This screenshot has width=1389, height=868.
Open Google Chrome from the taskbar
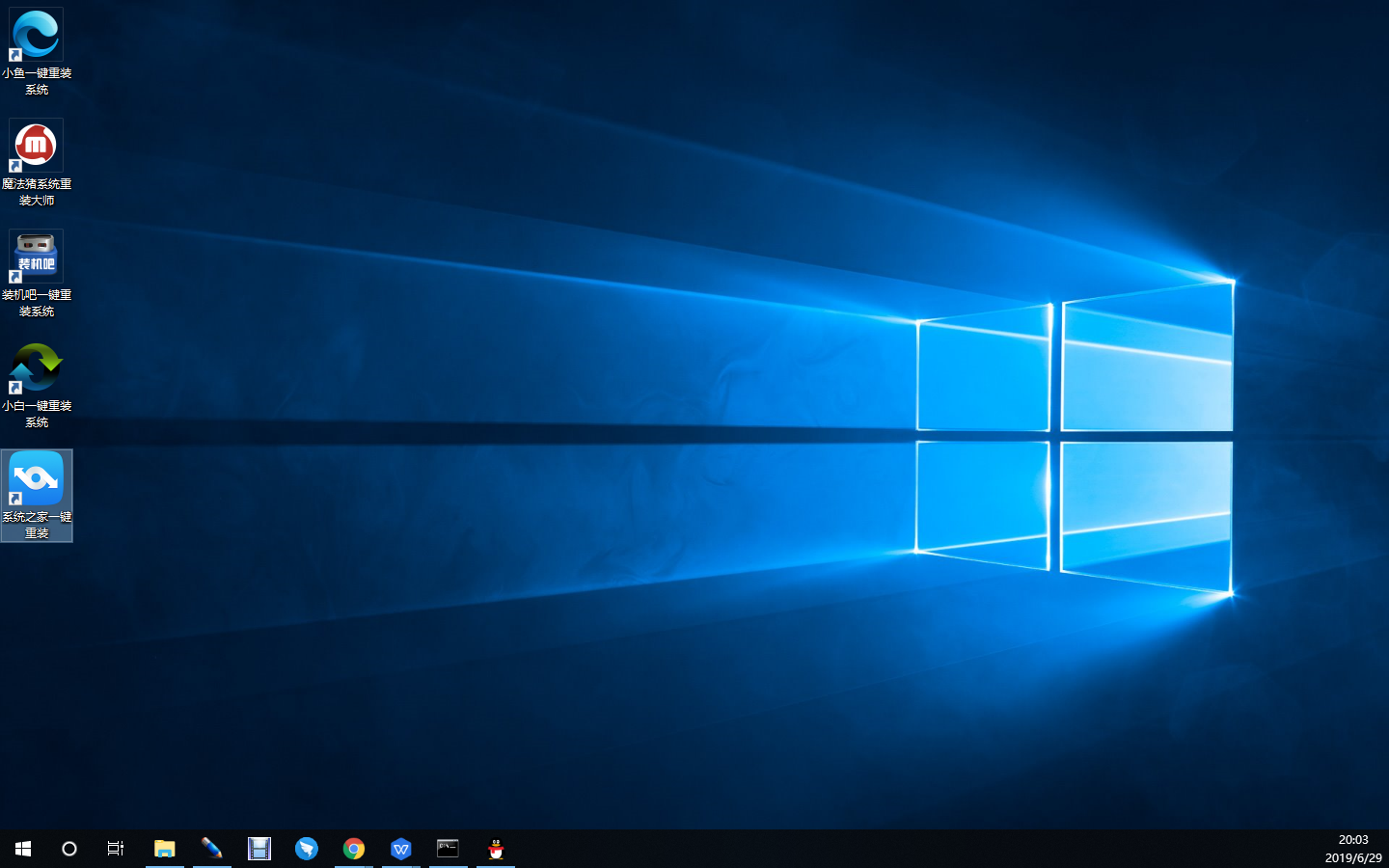point(354,849)
